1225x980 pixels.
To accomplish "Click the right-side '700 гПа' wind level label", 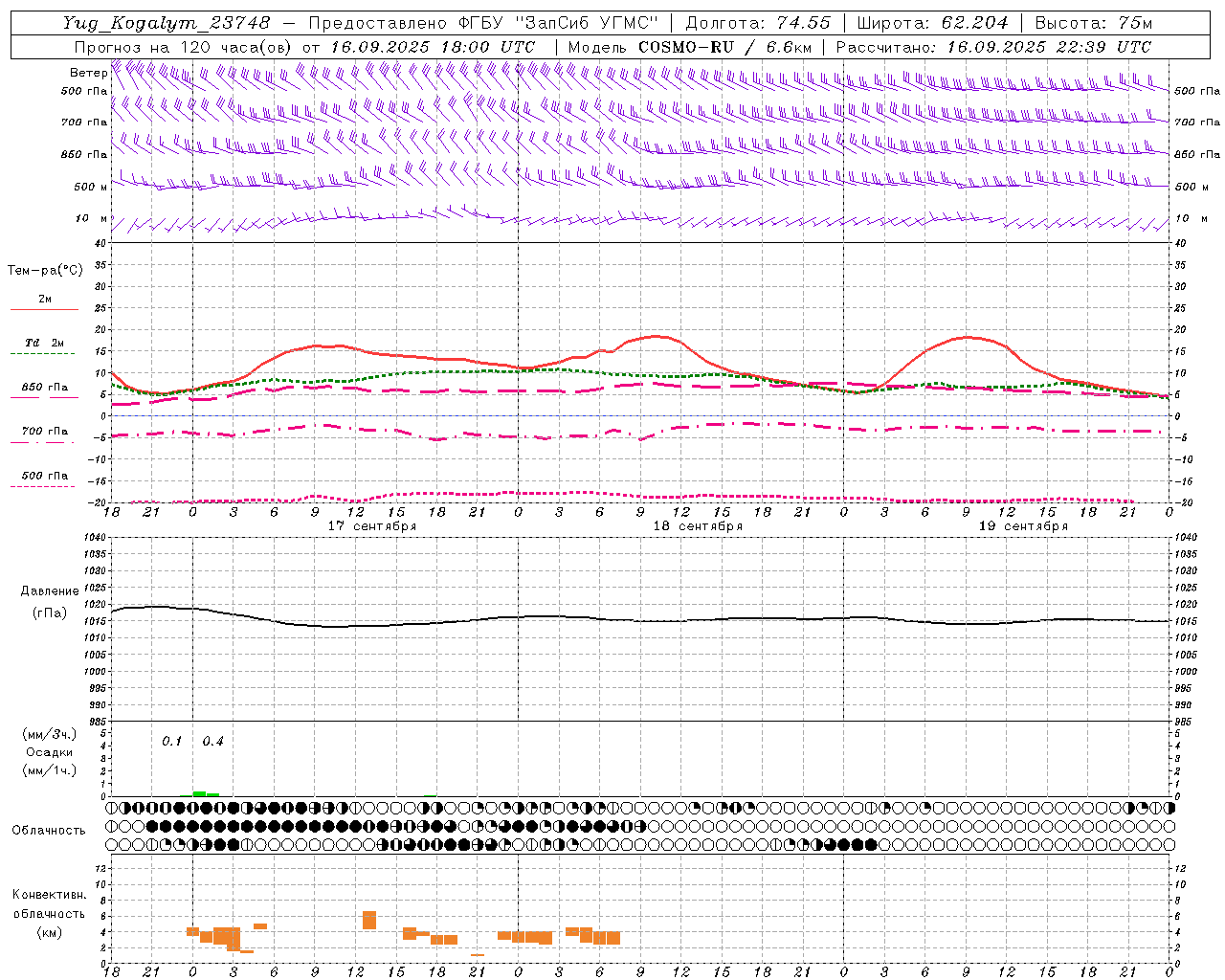I will pos(1197,122).
